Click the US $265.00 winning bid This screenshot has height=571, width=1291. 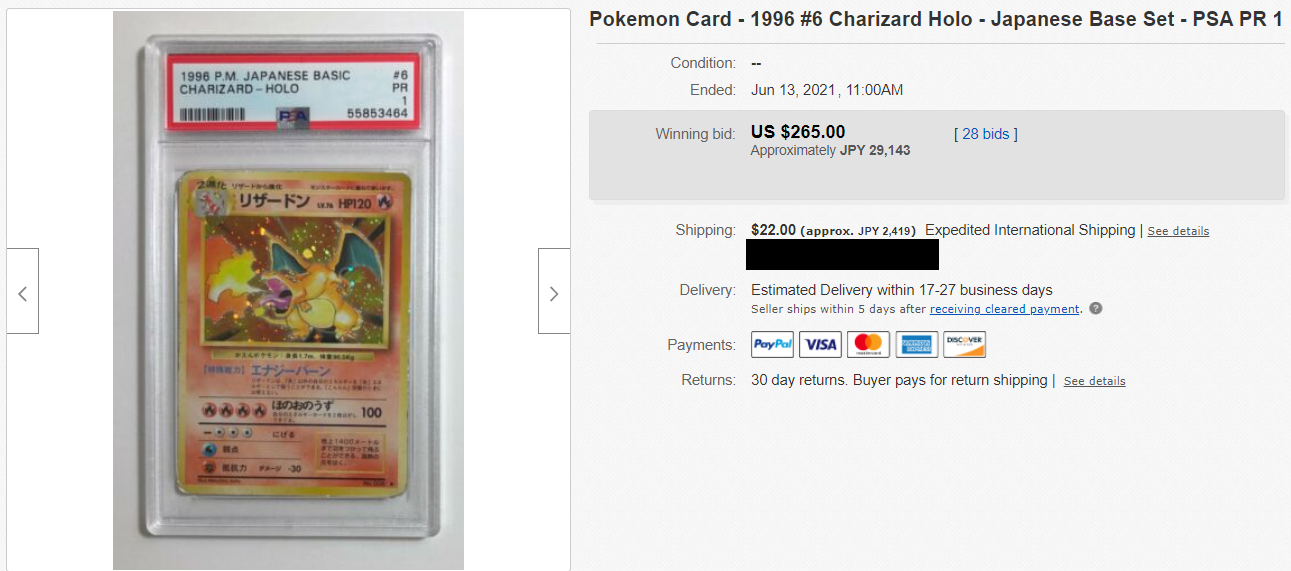798,132
